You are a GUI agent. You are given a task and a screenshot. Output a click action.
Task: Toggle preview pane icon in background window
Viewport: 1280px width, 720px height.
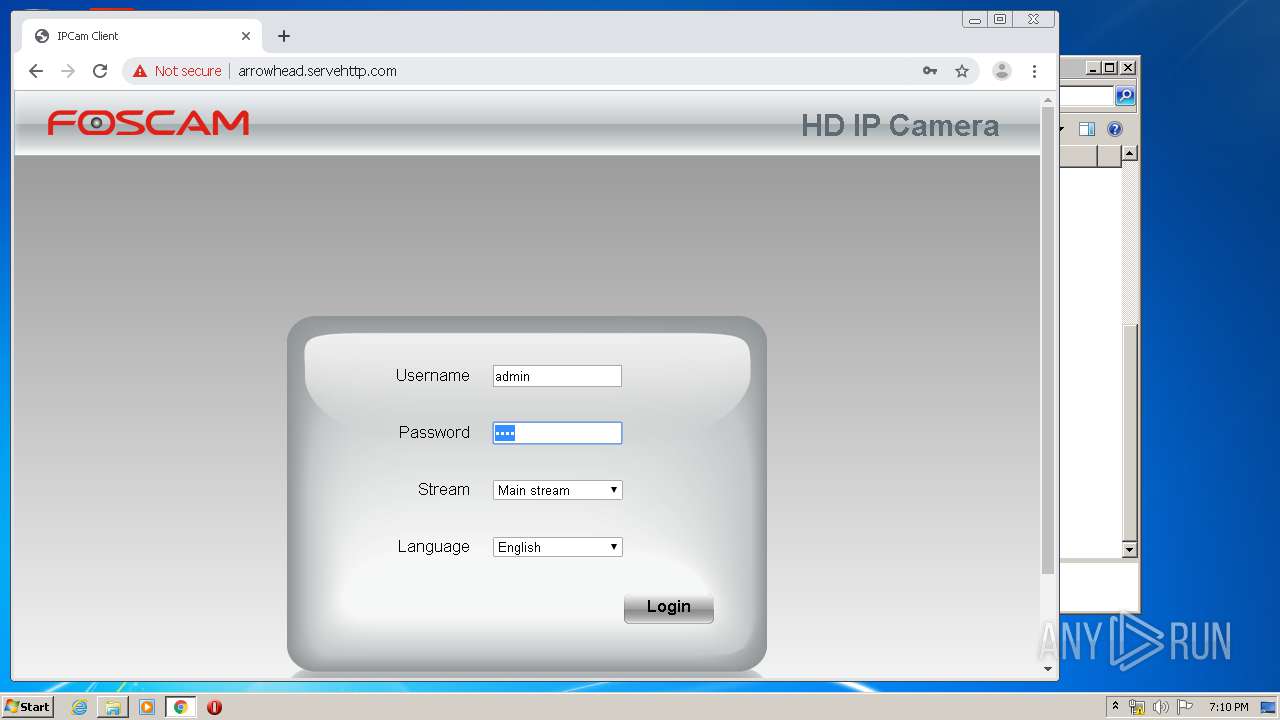tap(1087, 129)
